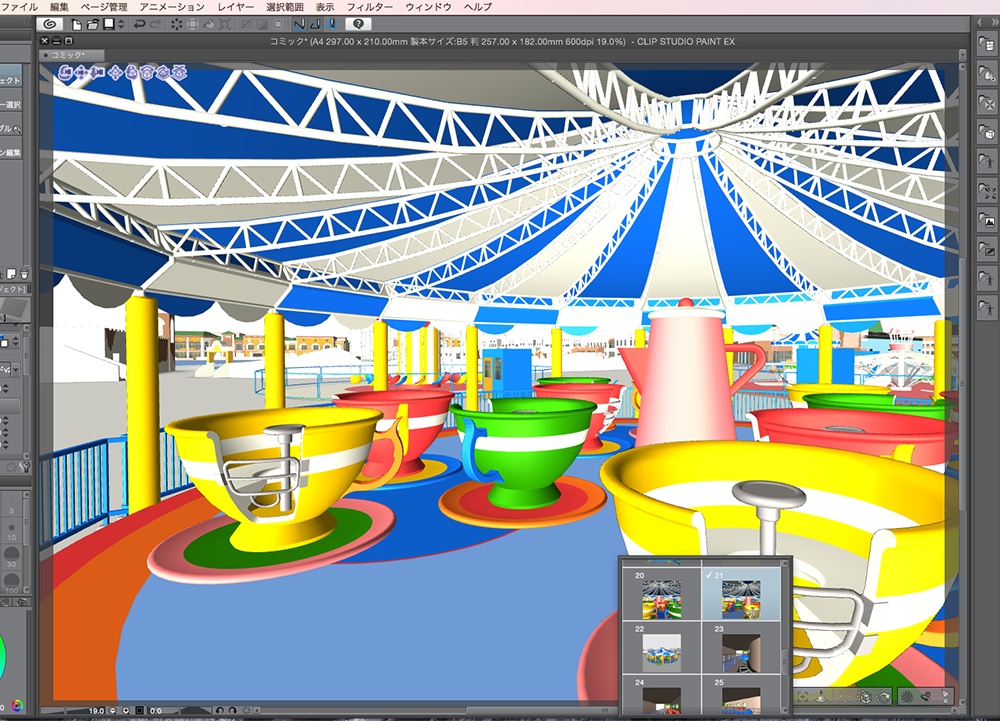Image resolution: width=1000 pixels, height=721 pixels.
Task: Click cube preset icon in object launcher
Action: [x=864, y=696]
